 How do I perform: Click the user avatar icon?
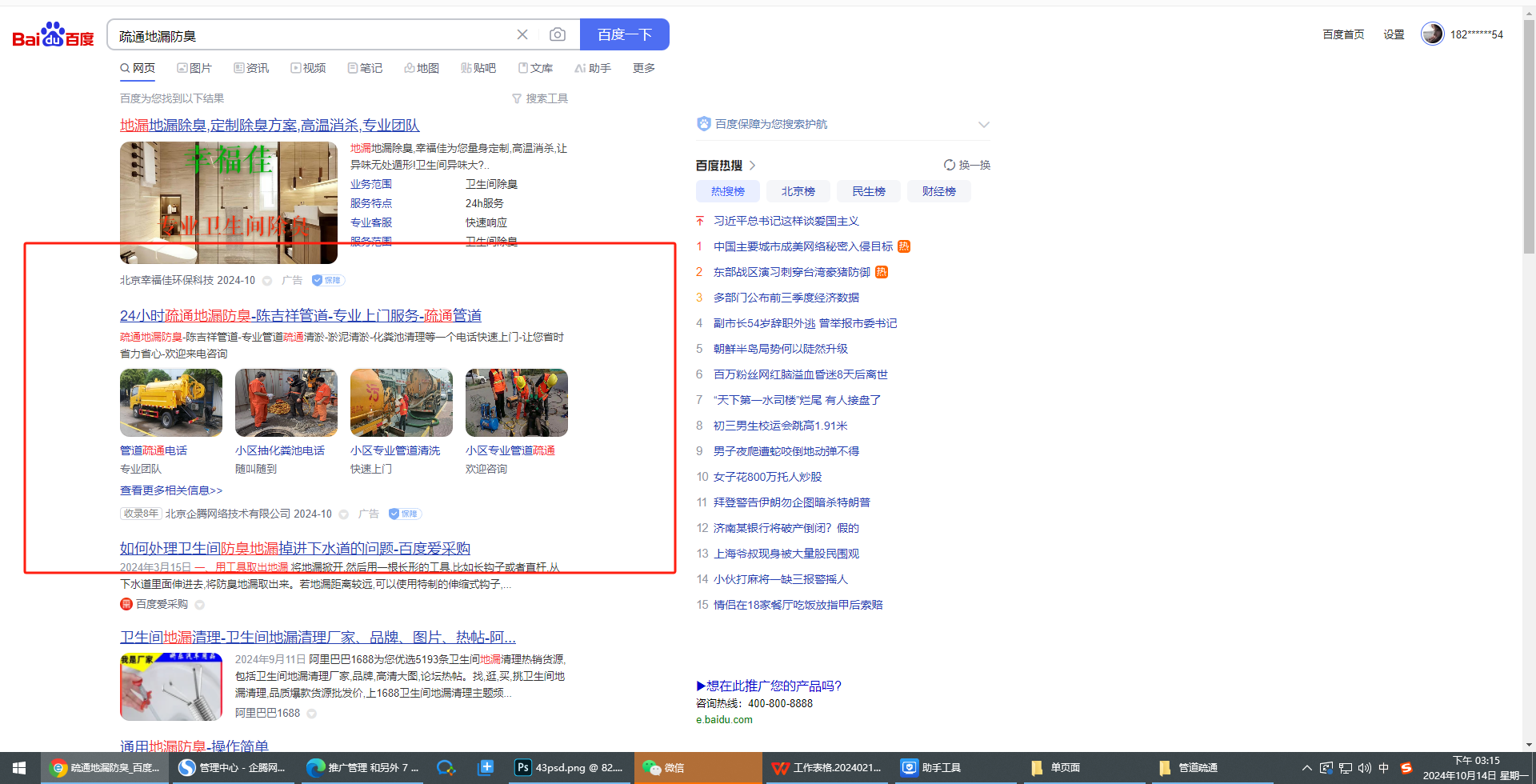tap(1432, 34)
